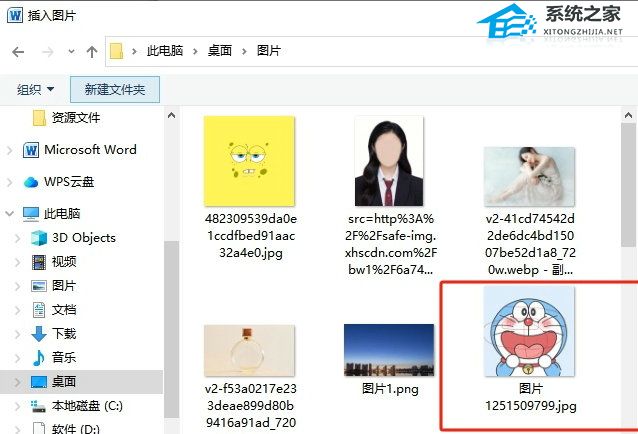Expand the 文档 tree node

17,310
